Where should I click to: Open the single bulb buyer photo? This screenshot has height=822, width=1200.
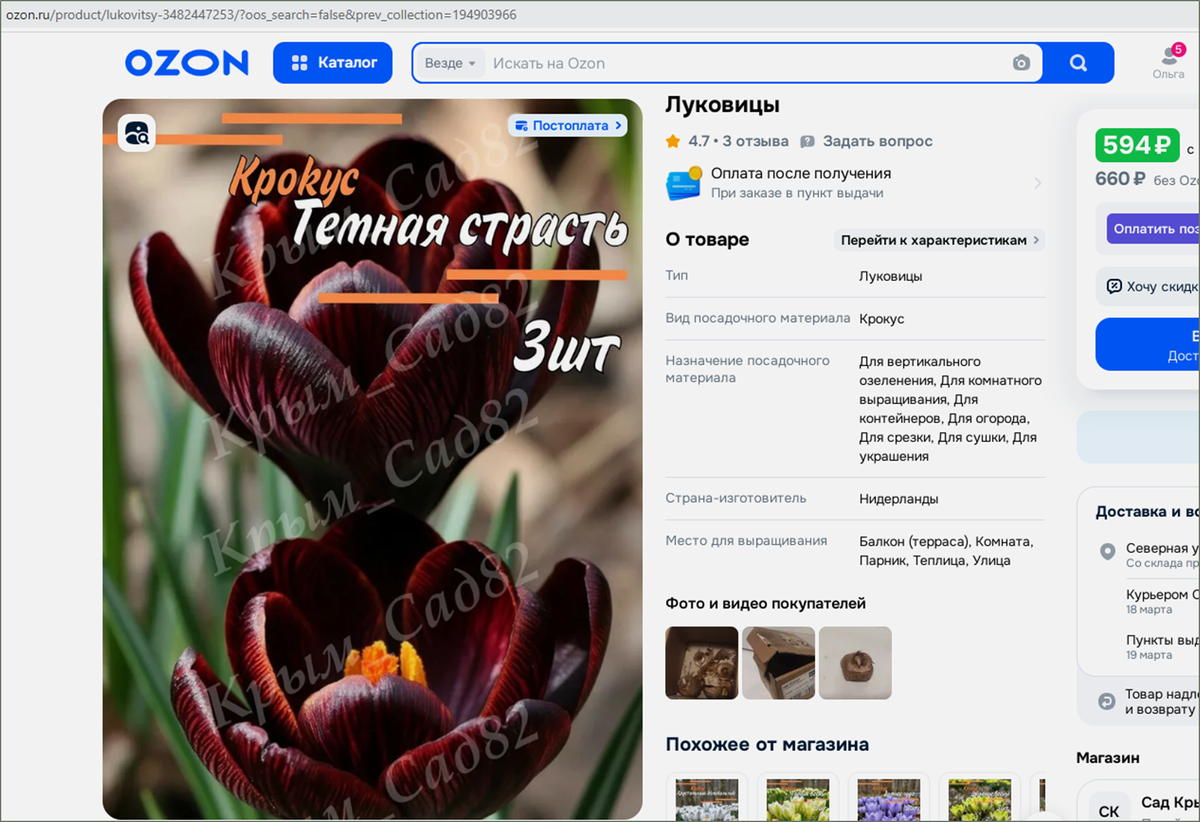tap(855, 663)
